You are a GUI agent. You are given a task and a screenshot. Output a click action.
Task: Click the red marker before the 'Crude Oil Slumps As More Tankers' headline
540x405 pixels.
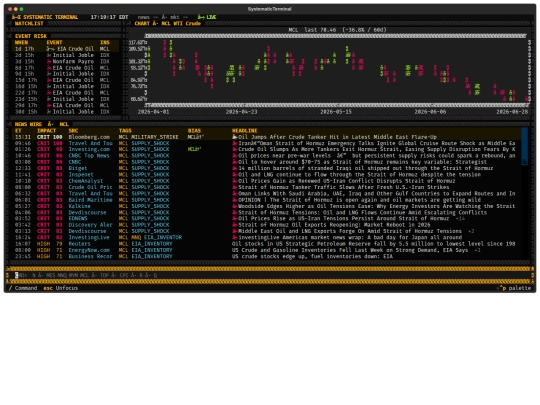coord(235,149)
